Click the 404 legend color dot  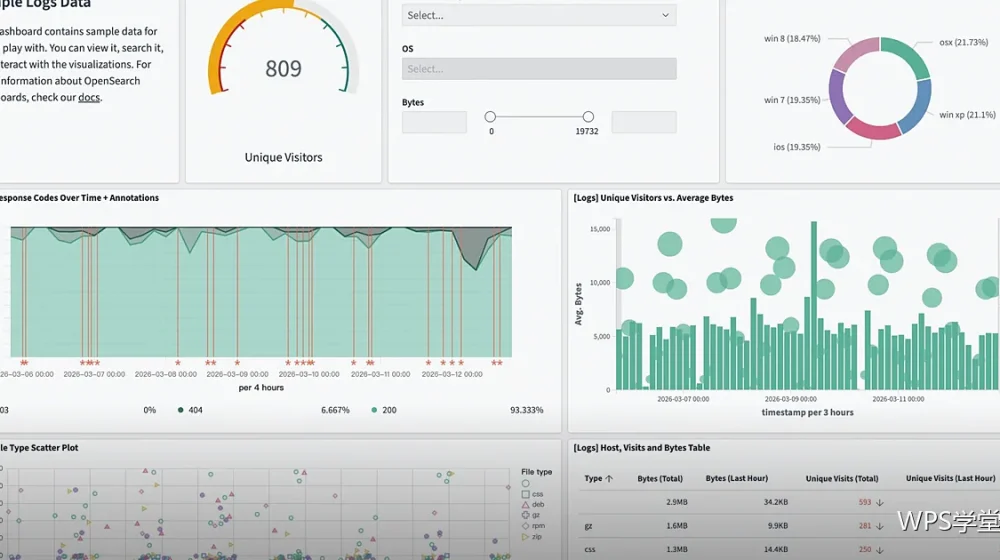[x=180, y=410]
